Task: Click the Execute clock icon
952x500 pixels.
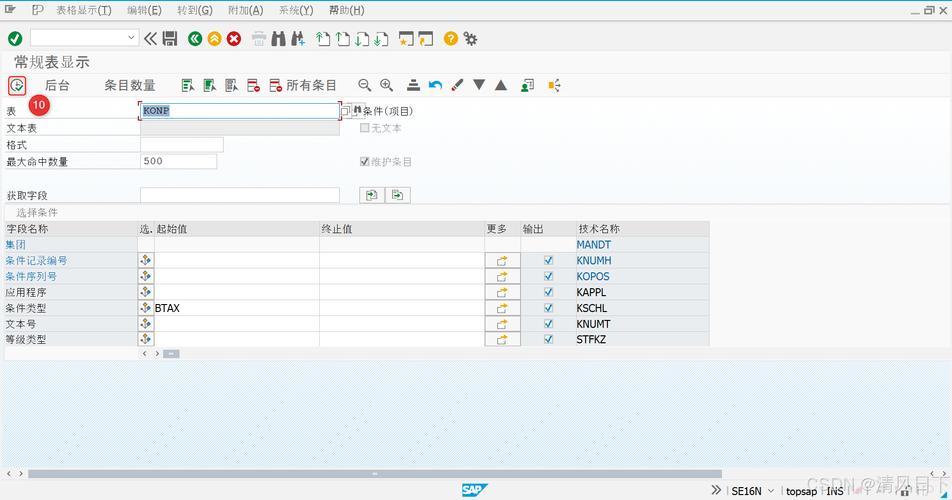Action: pos(17,85)
